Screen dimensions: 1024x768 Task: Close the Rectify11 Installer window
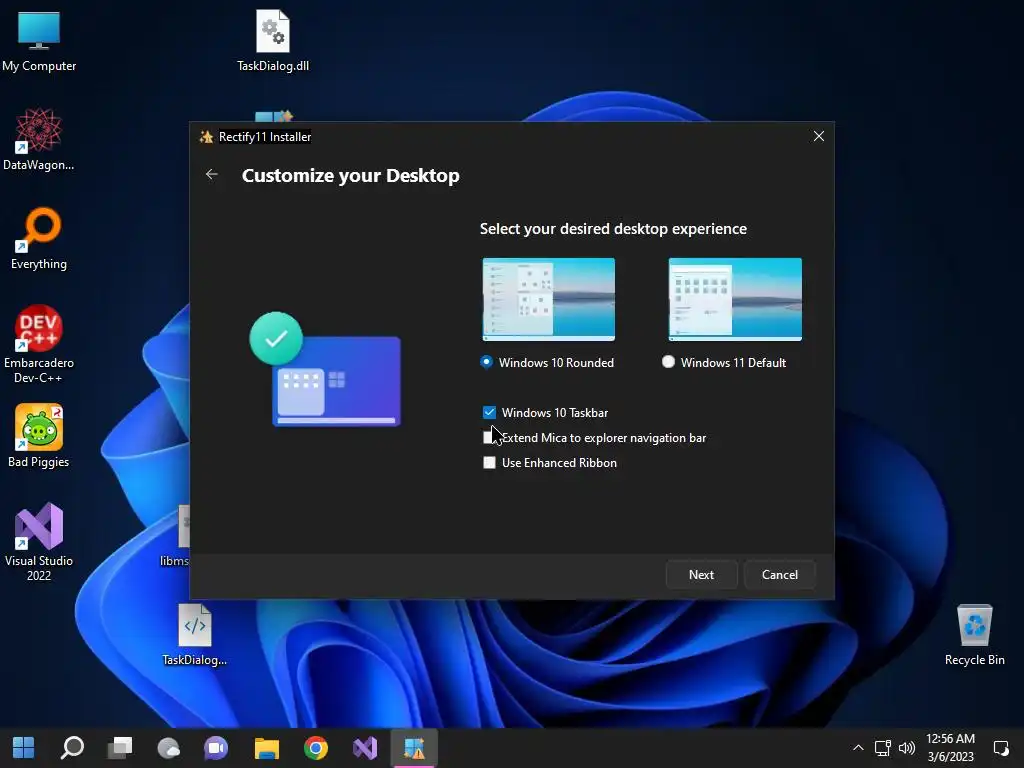(x=818, y=136)
